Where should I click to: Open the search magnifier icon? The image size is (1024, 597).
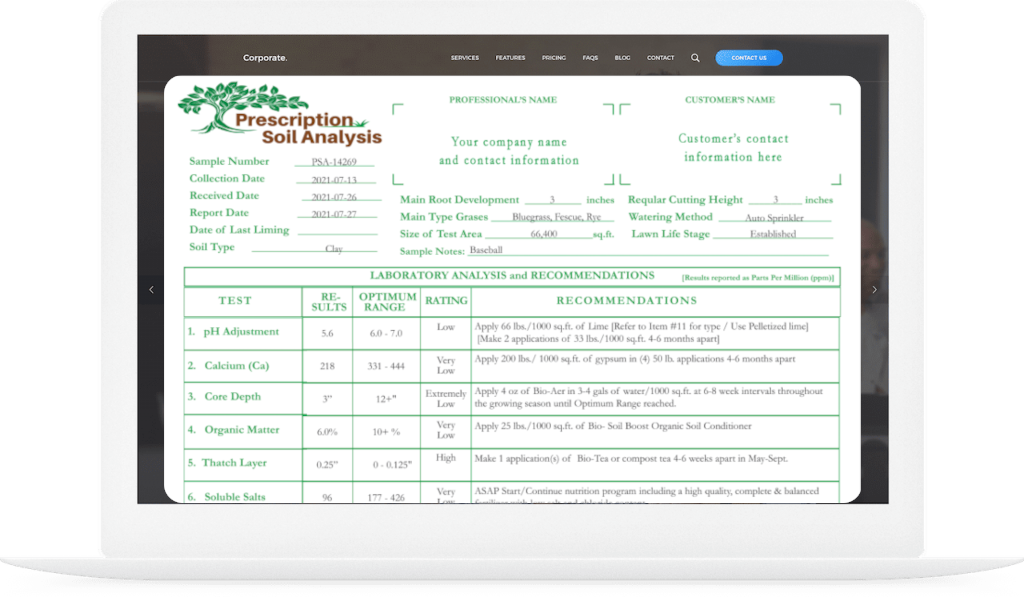coord(695,58)
